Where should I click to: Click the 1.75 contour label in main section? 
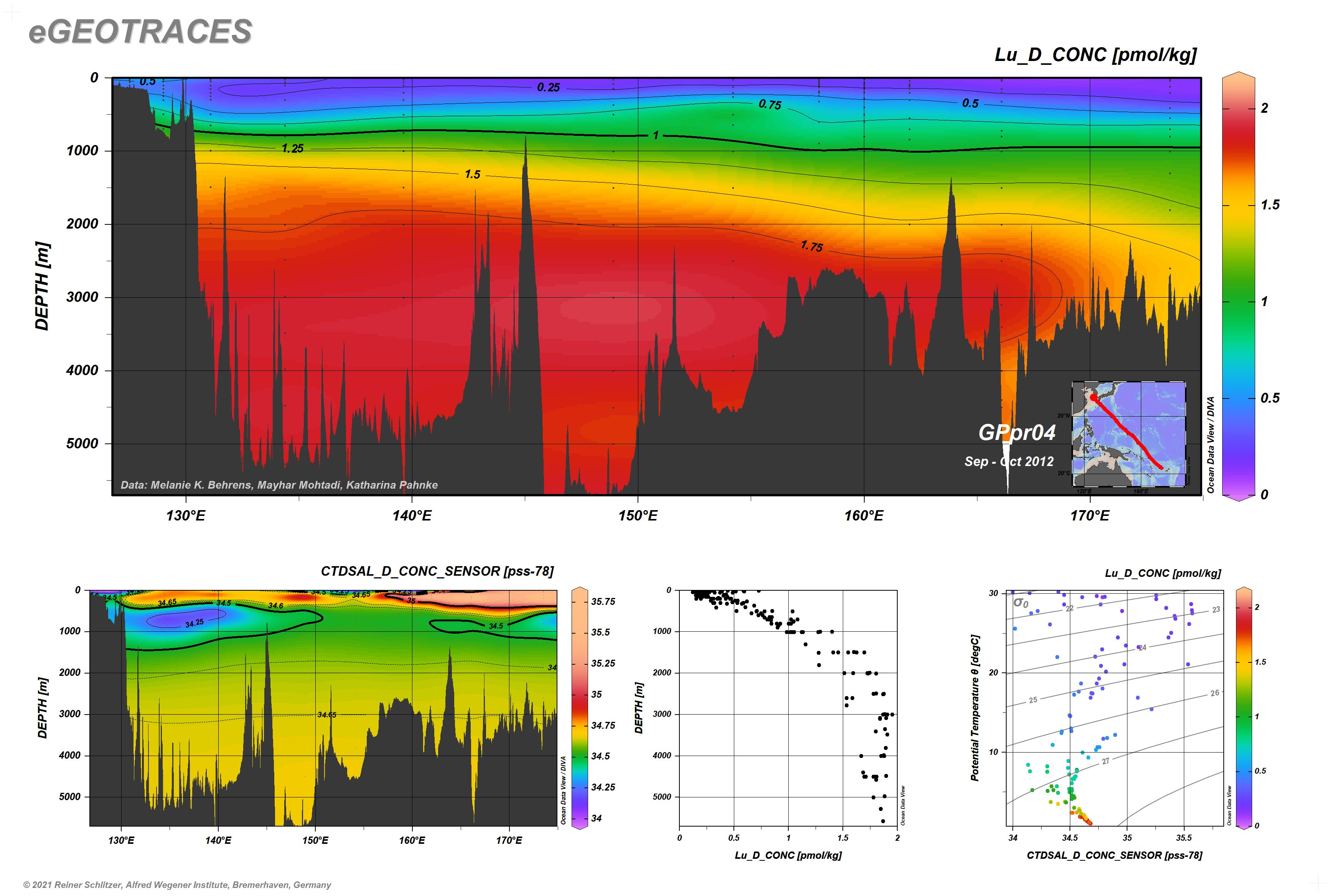(x=812, y=246)
